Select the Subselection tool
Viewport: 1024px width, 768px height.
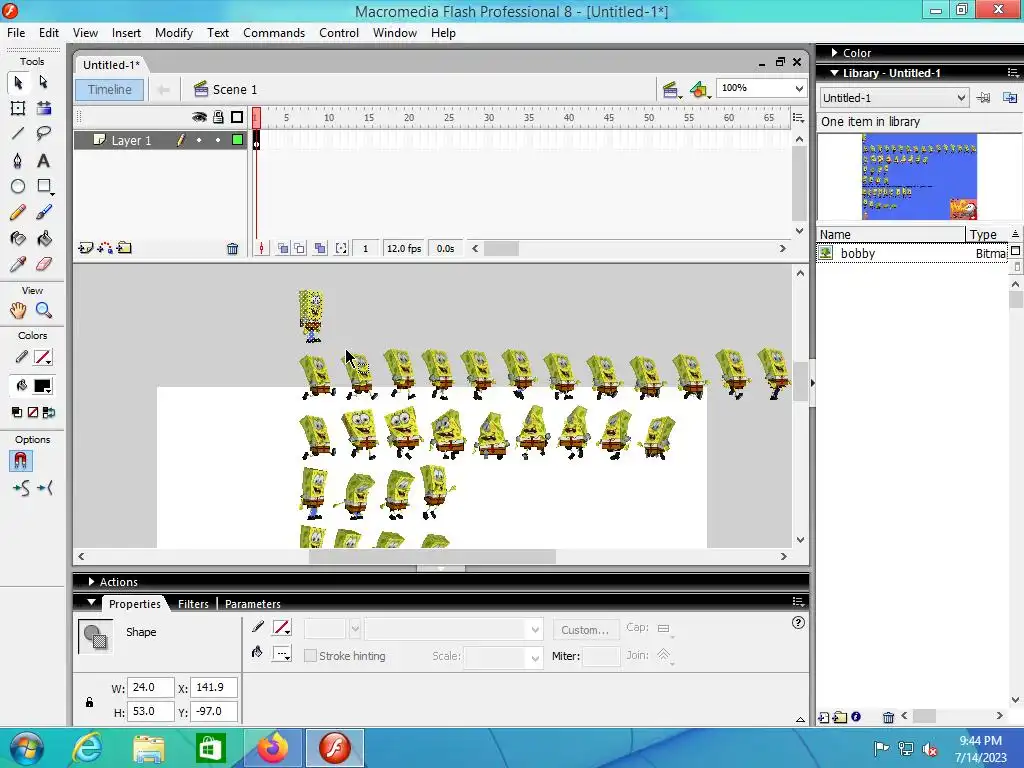coord(43,82)
